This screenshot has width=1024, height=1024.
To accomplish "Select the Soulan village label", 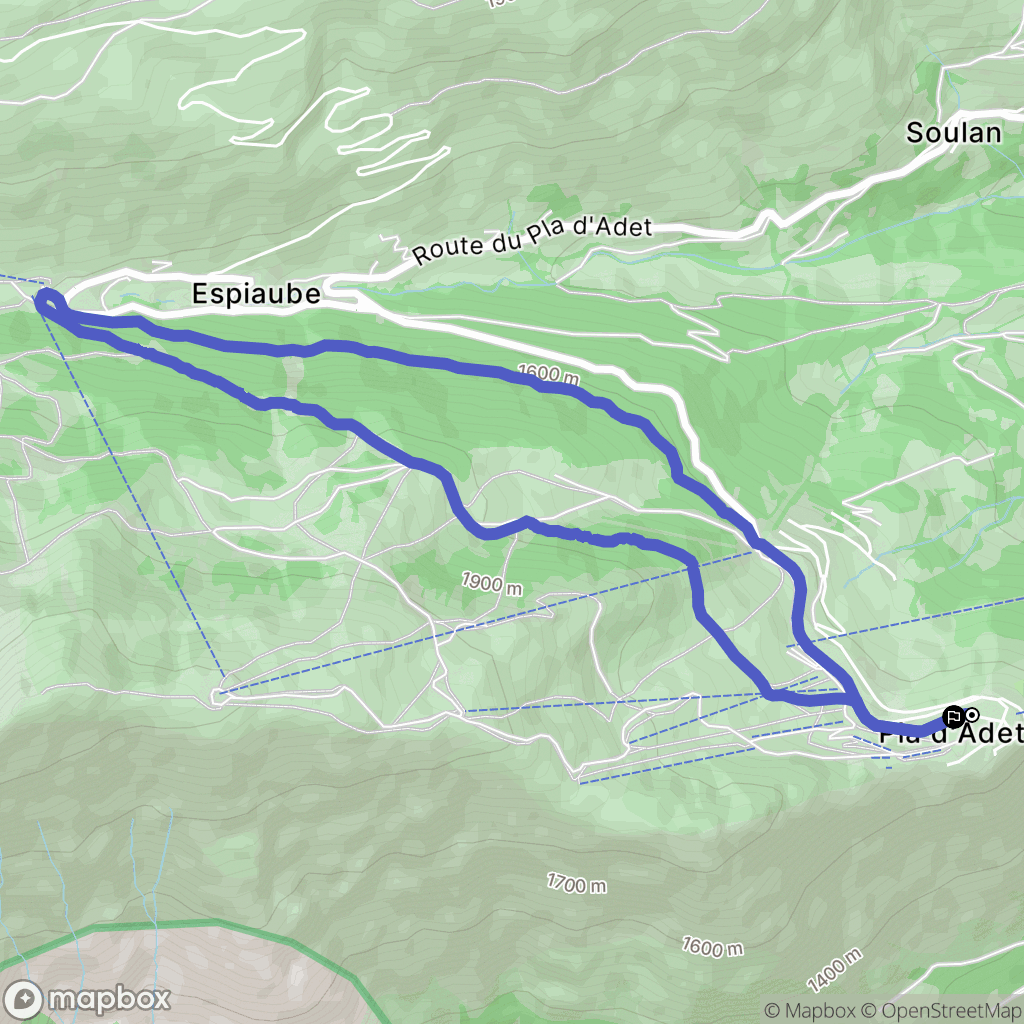I will (x=953, y=133).
